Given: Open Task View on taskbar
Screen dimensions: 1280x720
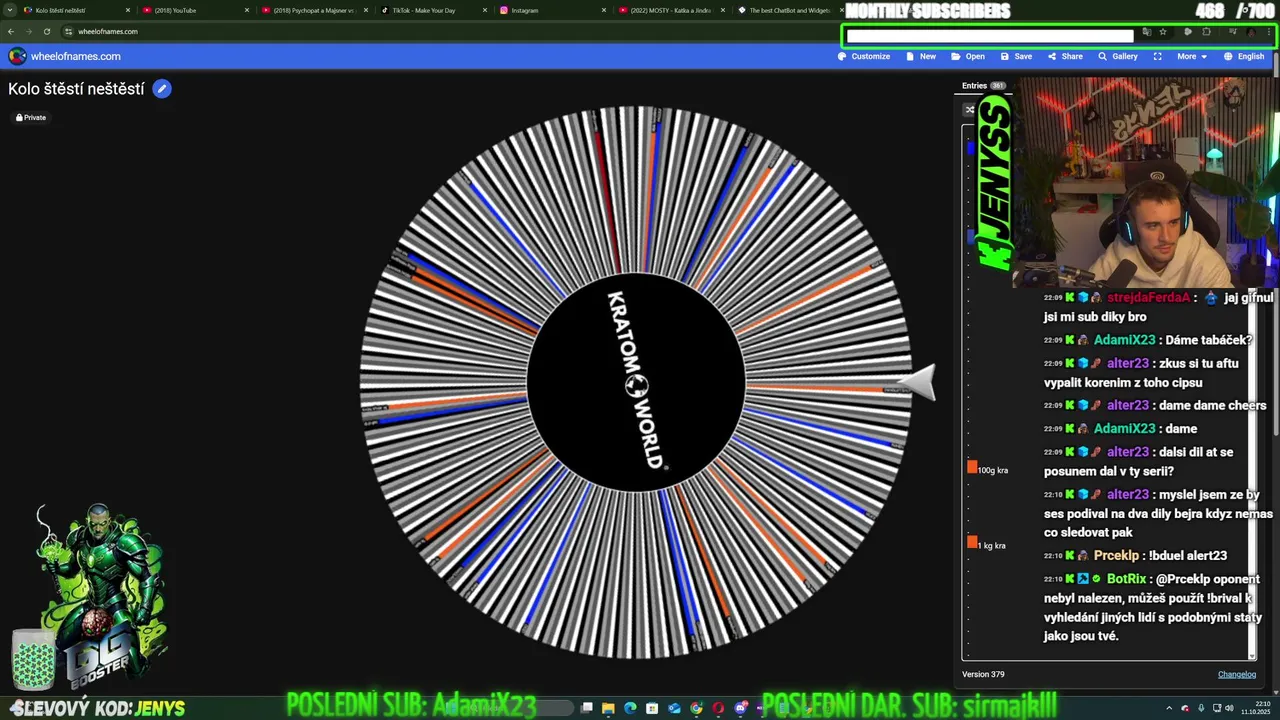Looking at the screenshot, I should coord(586,708).
